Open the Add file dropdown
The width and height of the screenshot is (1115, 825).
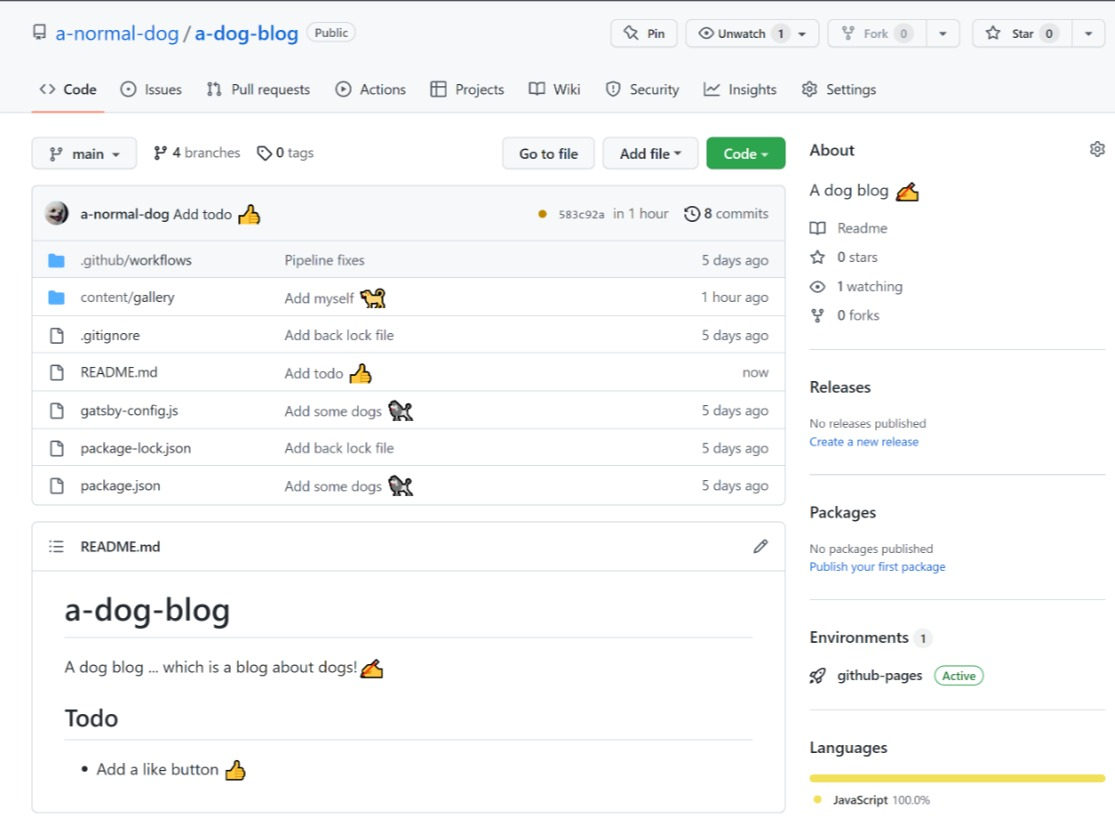click(x=650, y=154)
